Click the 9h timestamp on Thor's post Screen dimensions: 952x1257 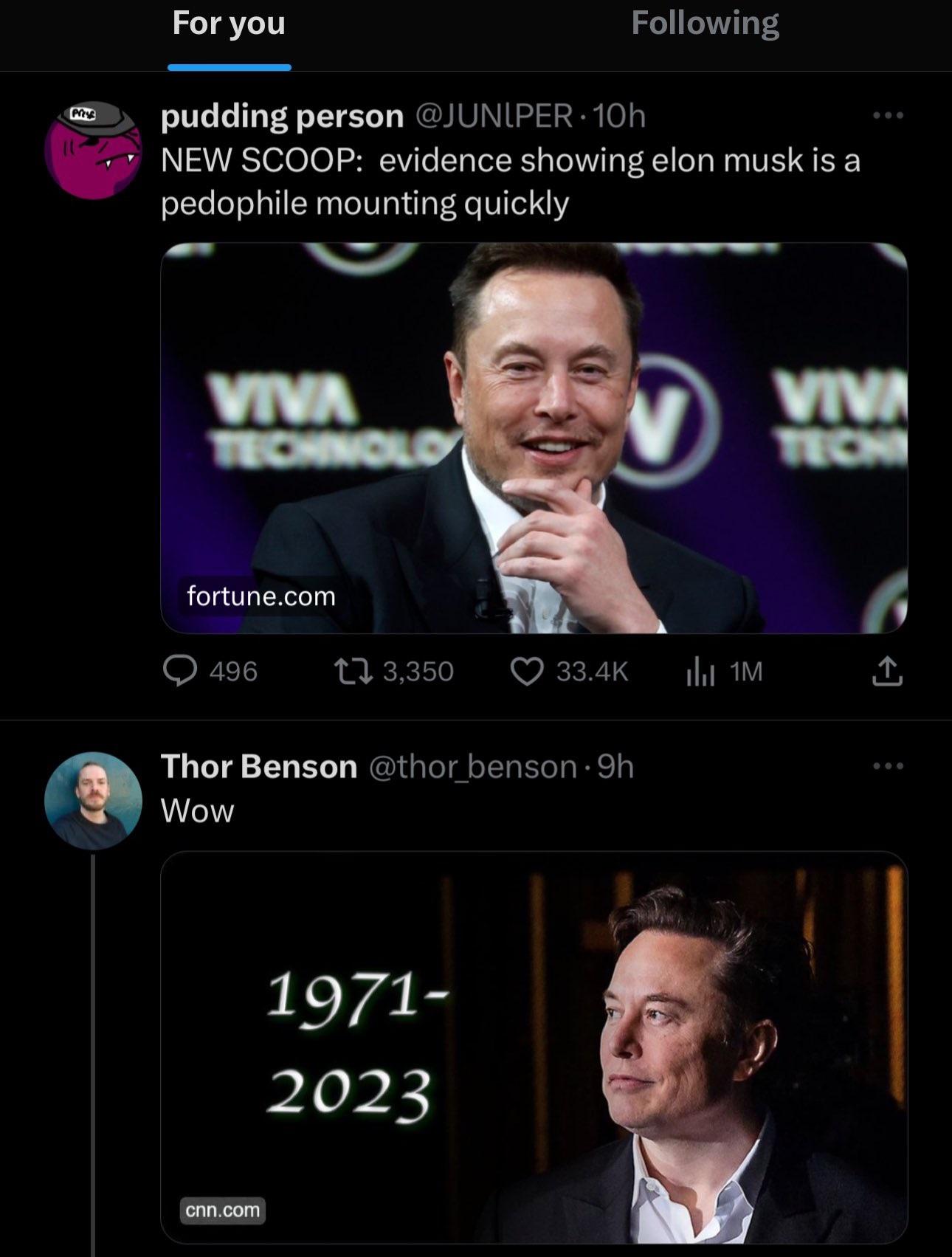pos(615,767)
